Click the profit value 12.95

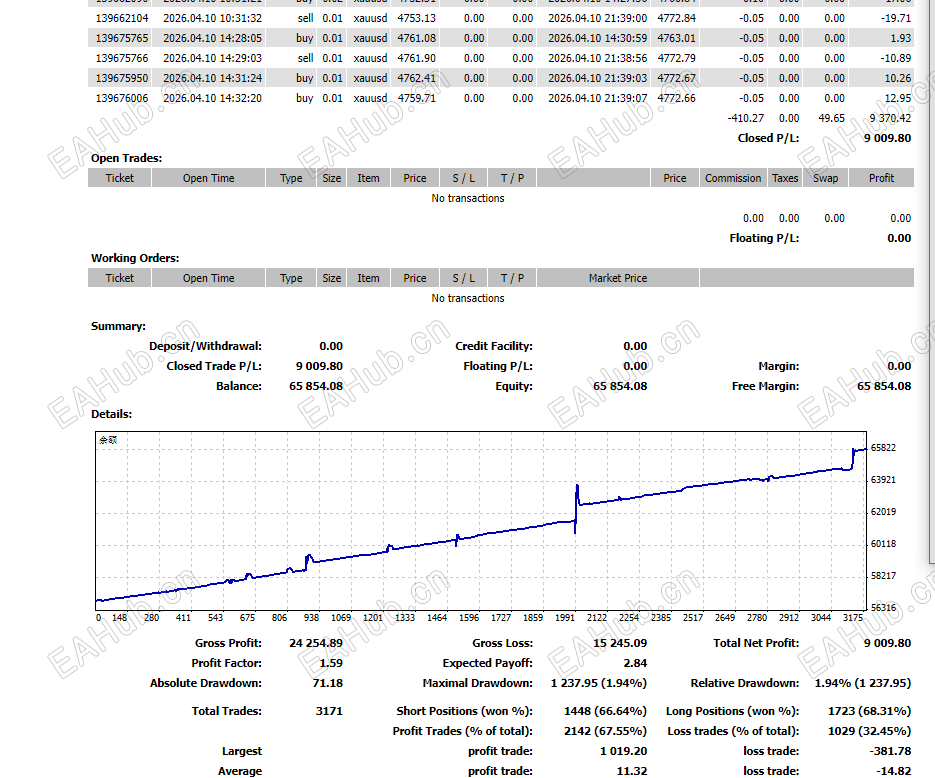(x=898, y=98)
